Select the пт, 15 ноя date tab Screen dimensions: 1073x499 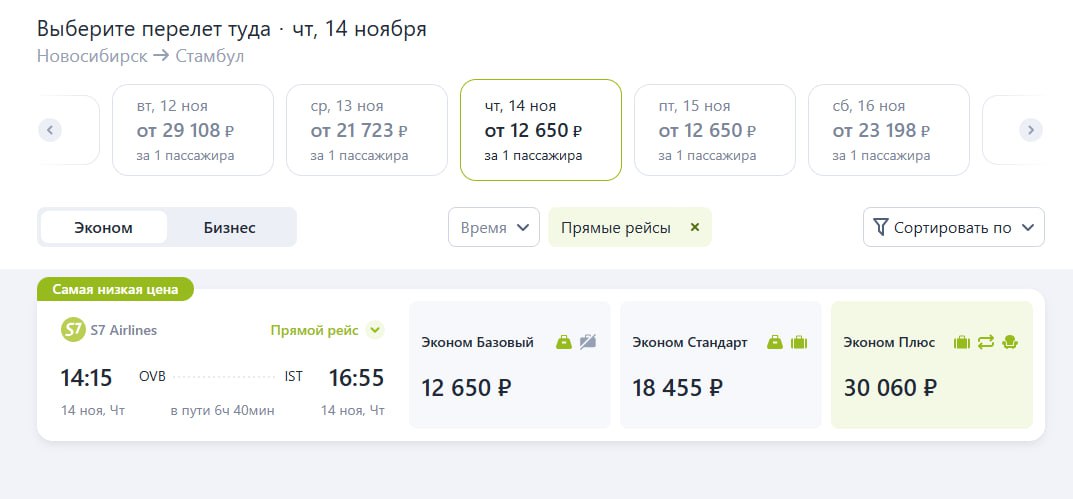[714, 130]
